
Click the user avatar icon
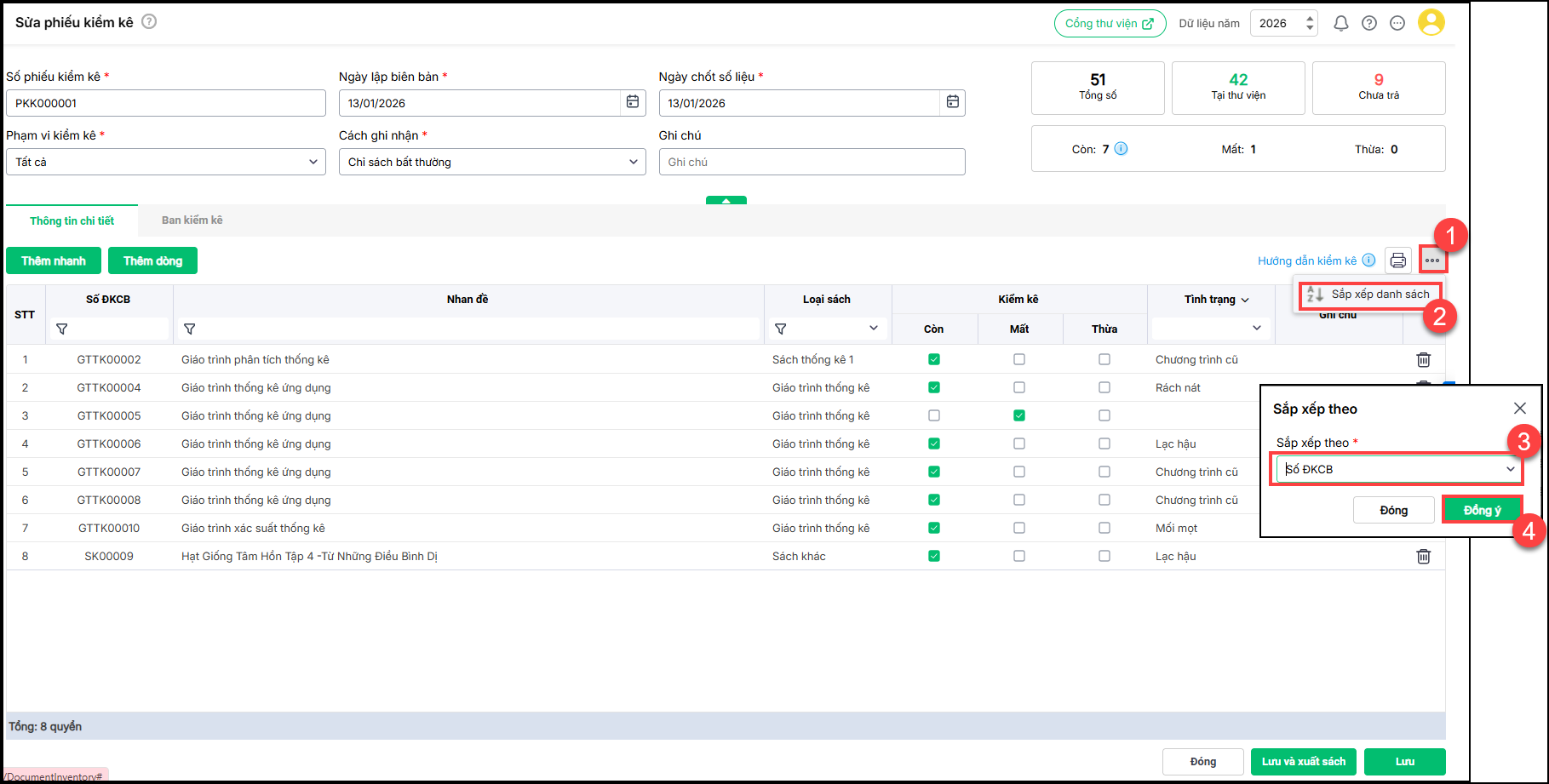[1431, 23]
